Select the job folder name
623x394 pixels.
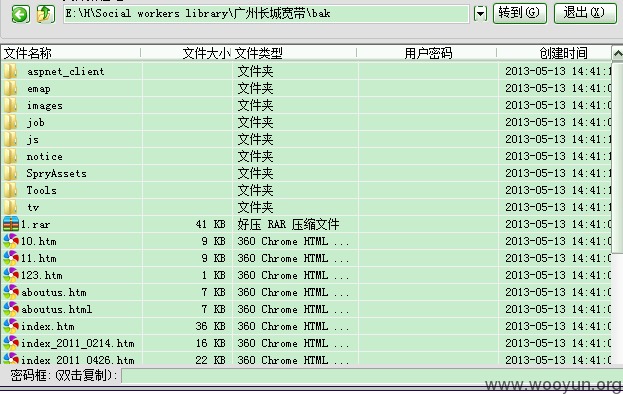[35, 123]
